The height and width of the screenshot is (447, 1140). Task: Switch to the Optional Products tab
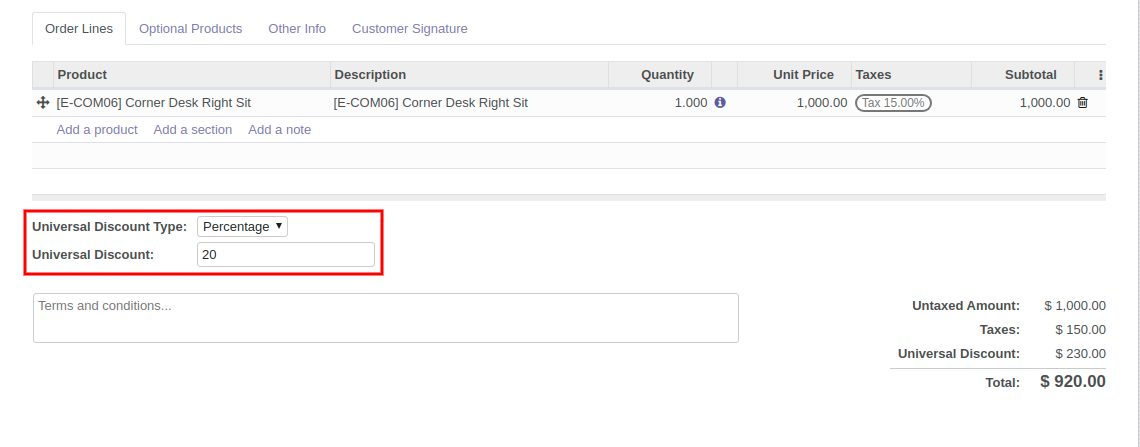(190, 29)
